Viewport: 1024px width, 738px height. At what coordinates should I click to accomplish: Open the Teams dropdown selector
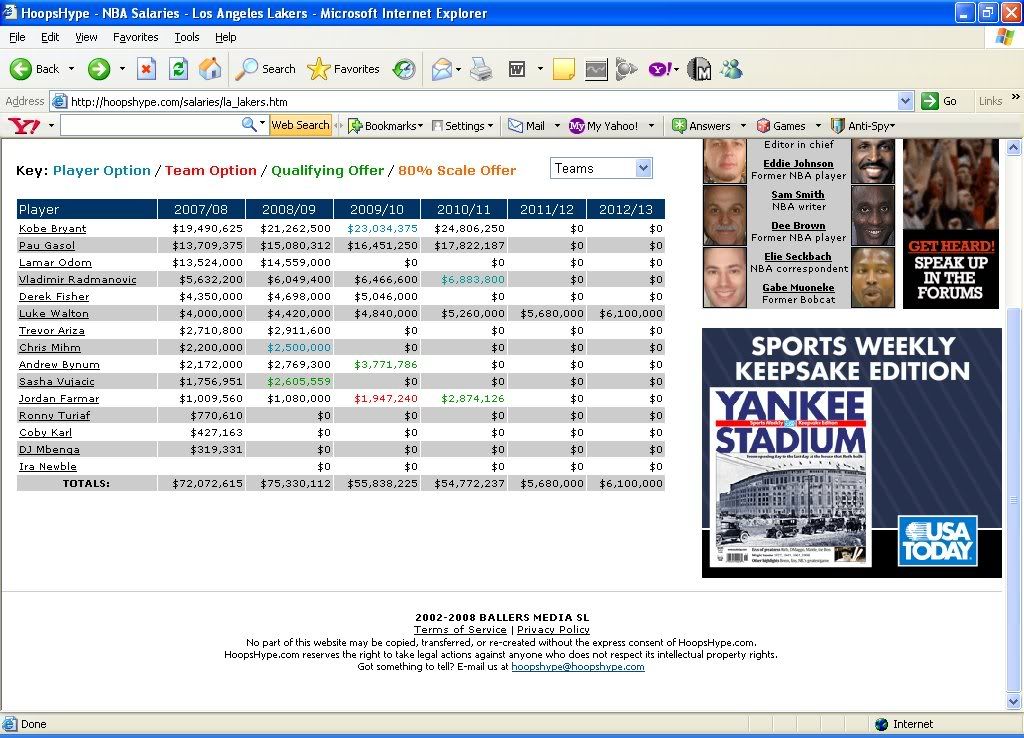click(601, 168)
